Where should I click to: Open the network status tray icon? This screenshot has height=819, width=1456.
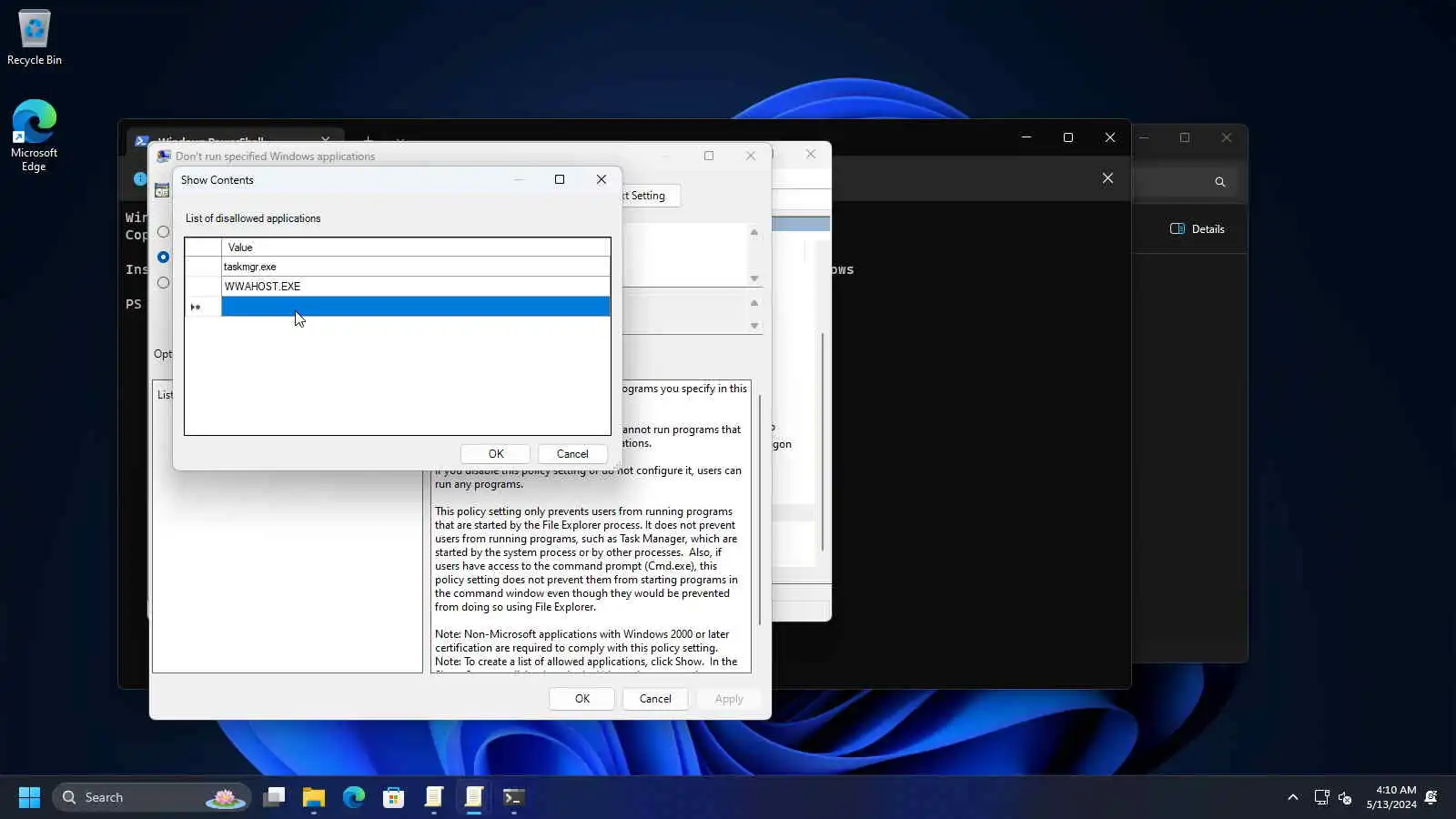pyautogui.click(x=1321, y=797)
